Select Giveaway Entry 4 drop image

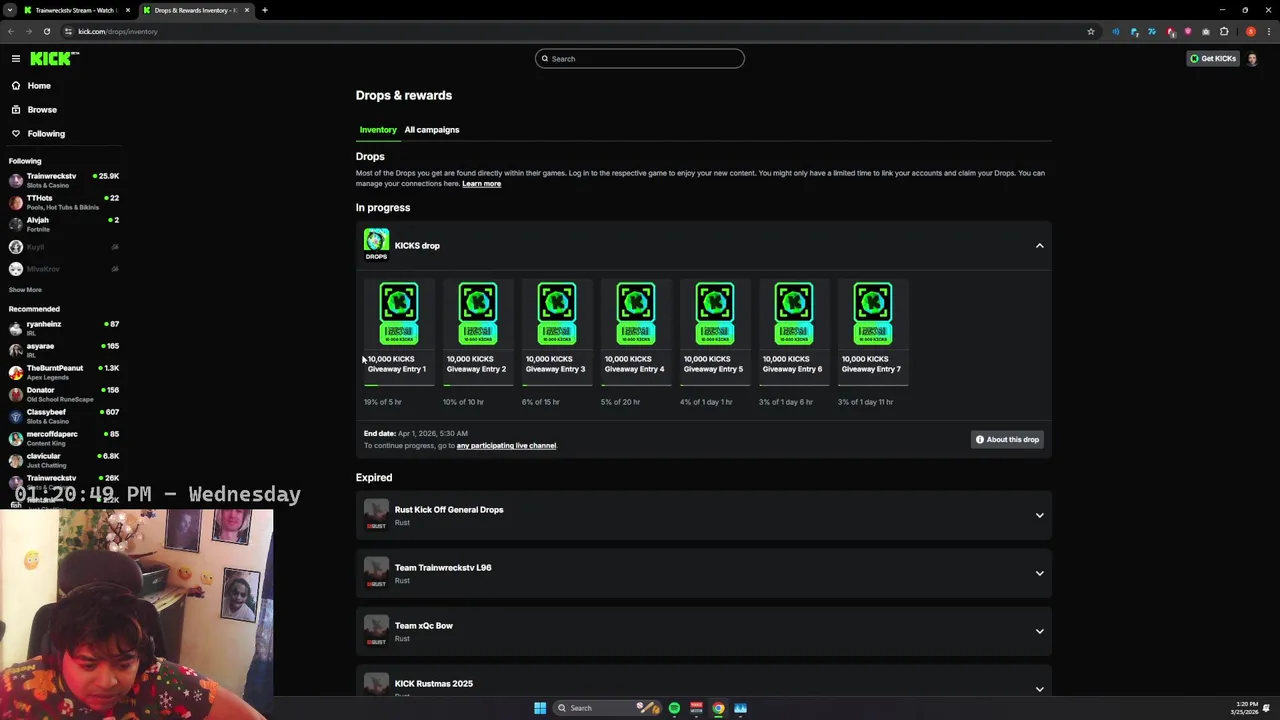coord(635,314)
